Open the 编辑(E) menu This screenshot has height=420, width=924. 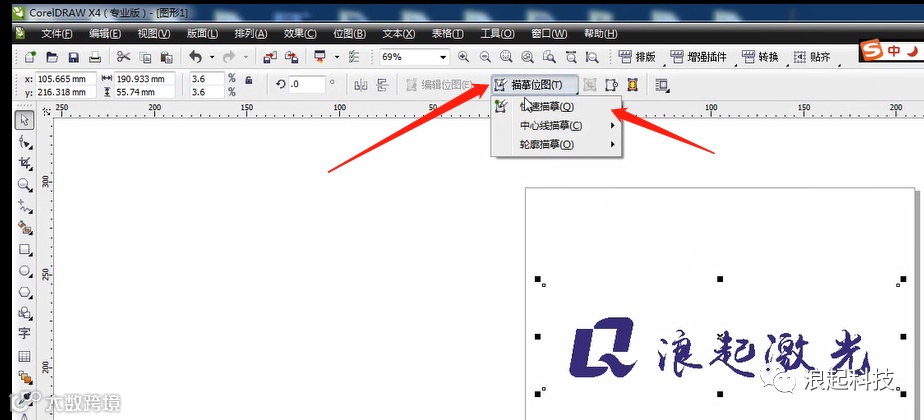tap(105, 34)
